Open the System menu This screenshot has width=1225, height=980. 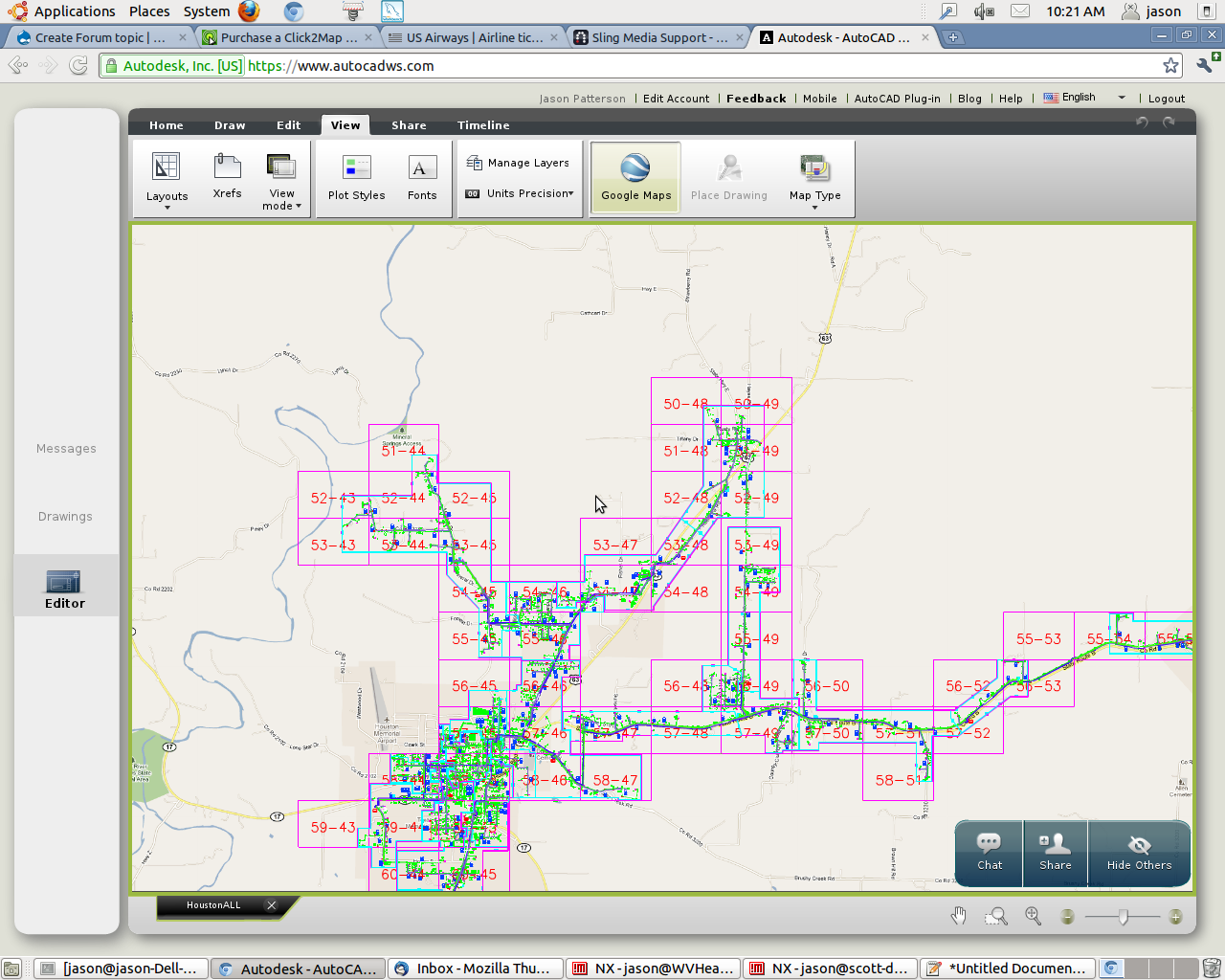point(207,11)
